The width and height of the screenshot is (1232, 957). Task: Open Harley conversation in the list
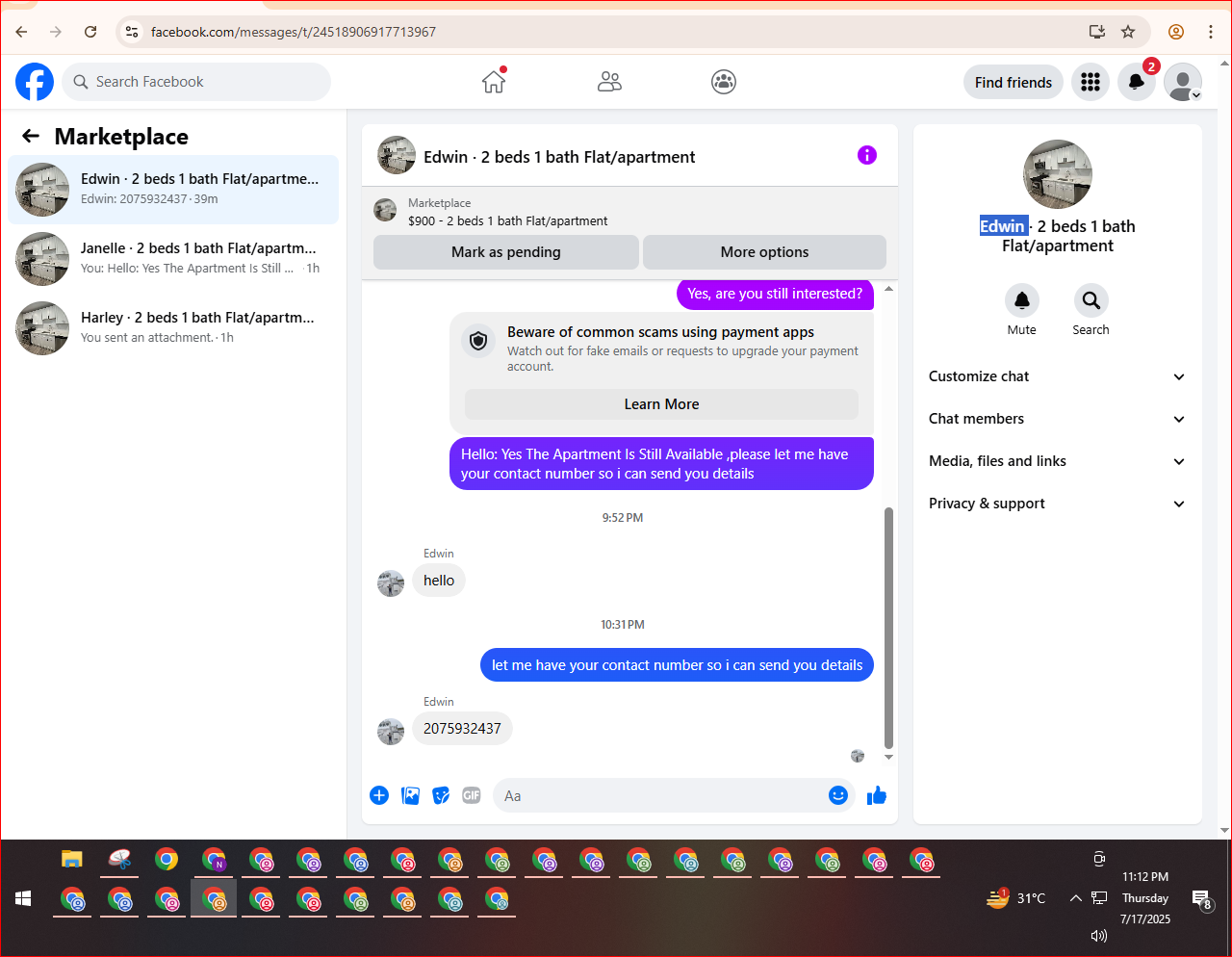point(173,328)
